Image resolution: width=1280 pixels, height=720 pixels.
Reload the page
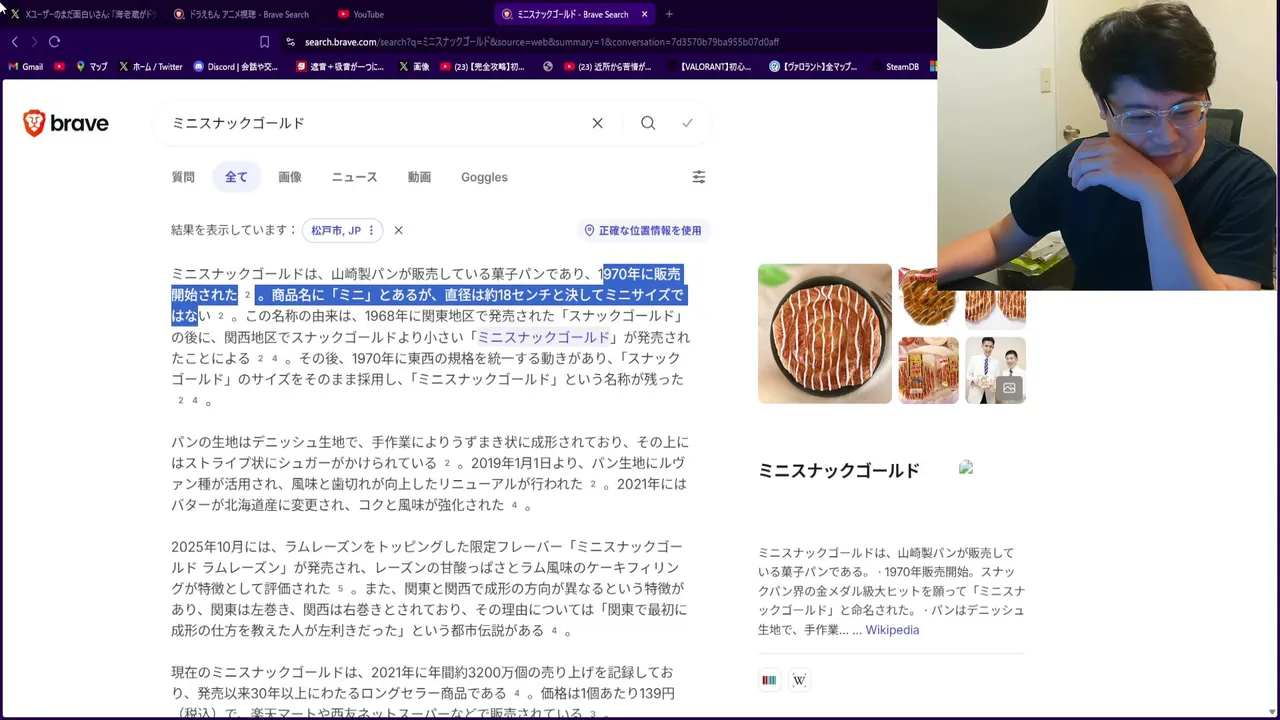point(54,42)
